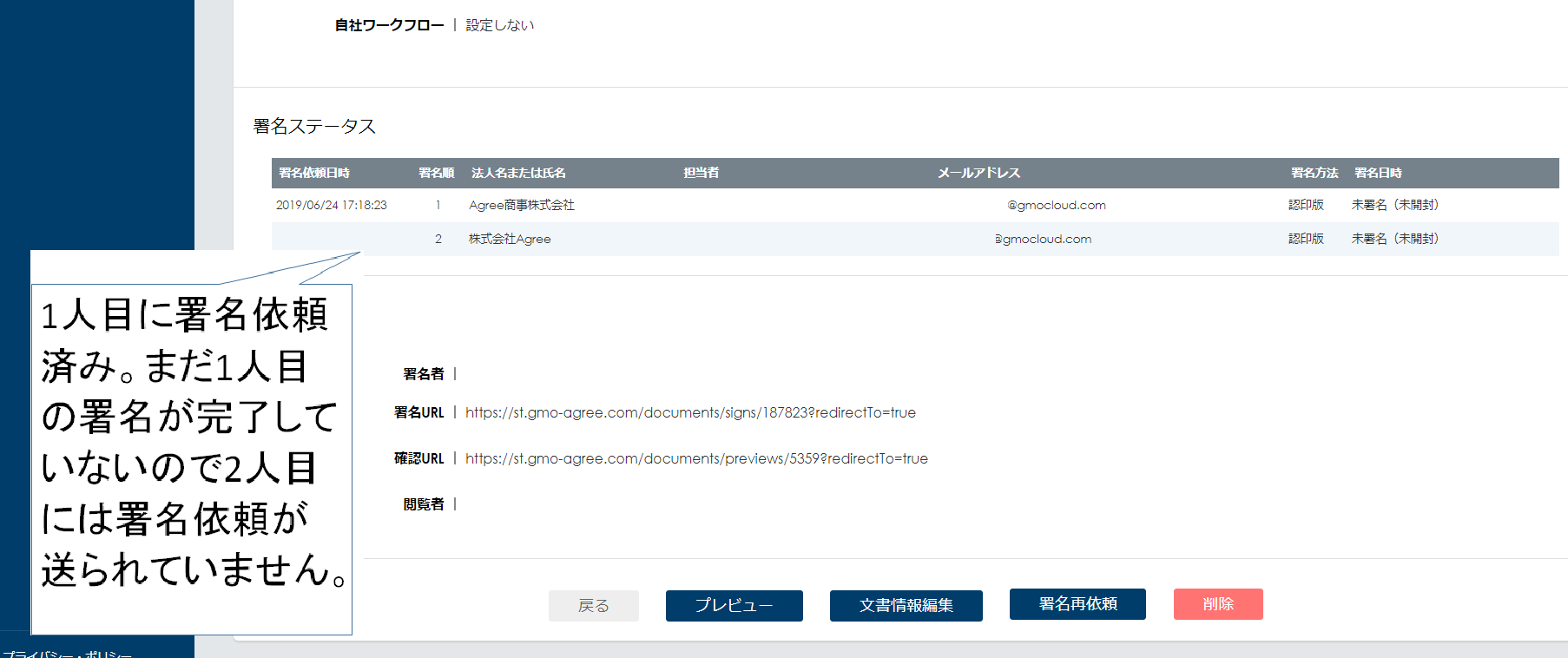Click the 2019/06/24 17:18:23 request date
This screenshot has width=1568, height=658.
(x=332, y=205)
